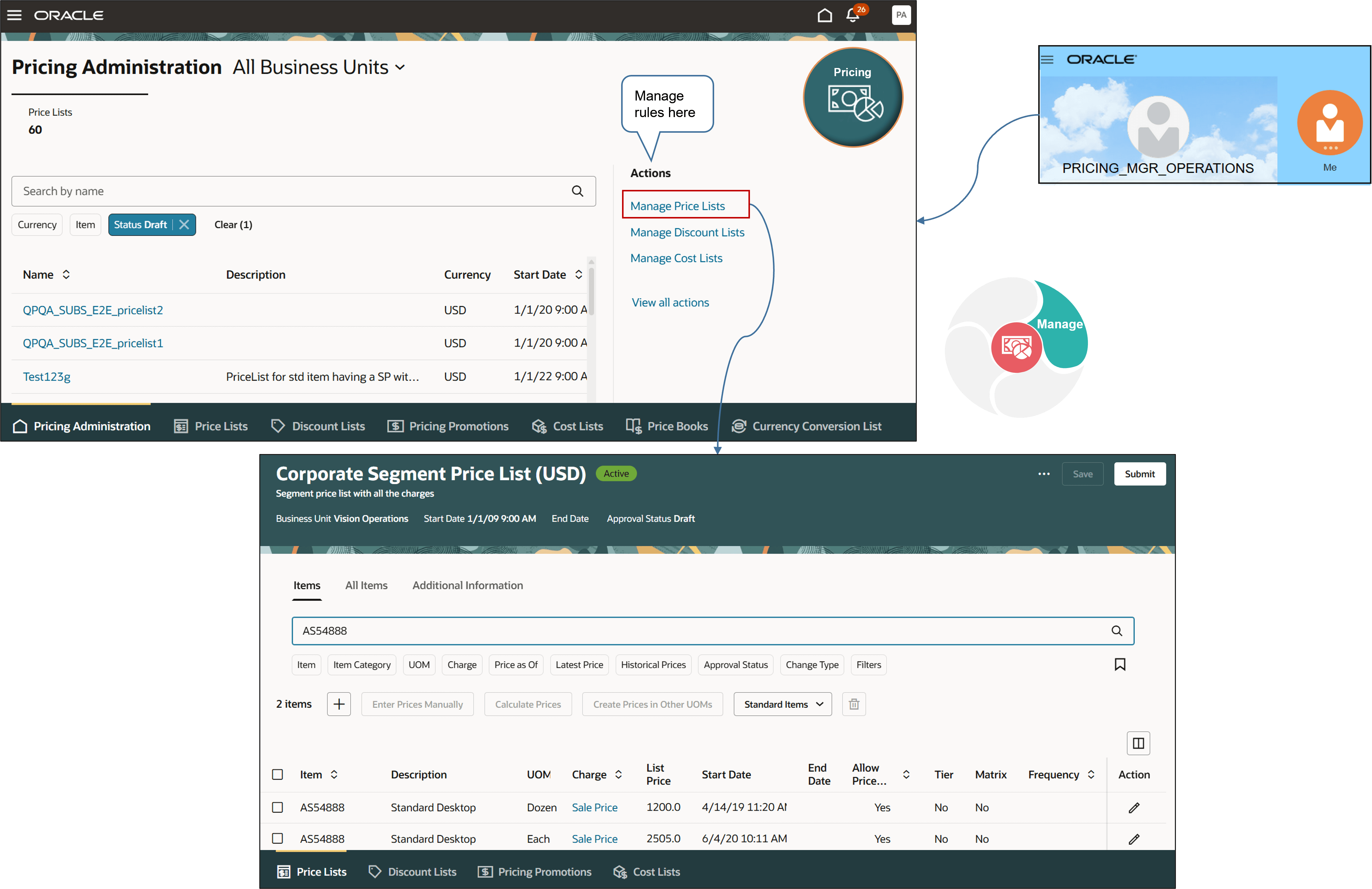Open Cost Lists from the bottom bar
This screenshot has width=1372, height=889.
[567, 426]
